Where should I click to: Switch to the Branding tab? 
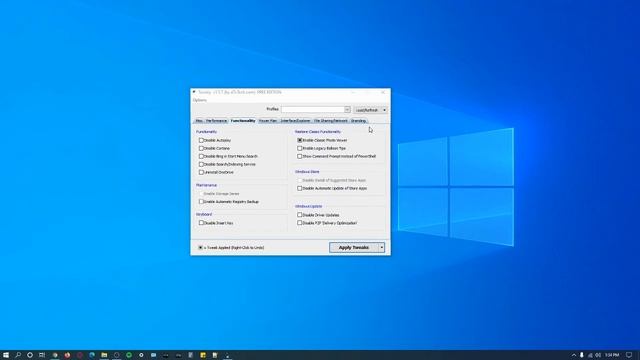pos(358,121)
